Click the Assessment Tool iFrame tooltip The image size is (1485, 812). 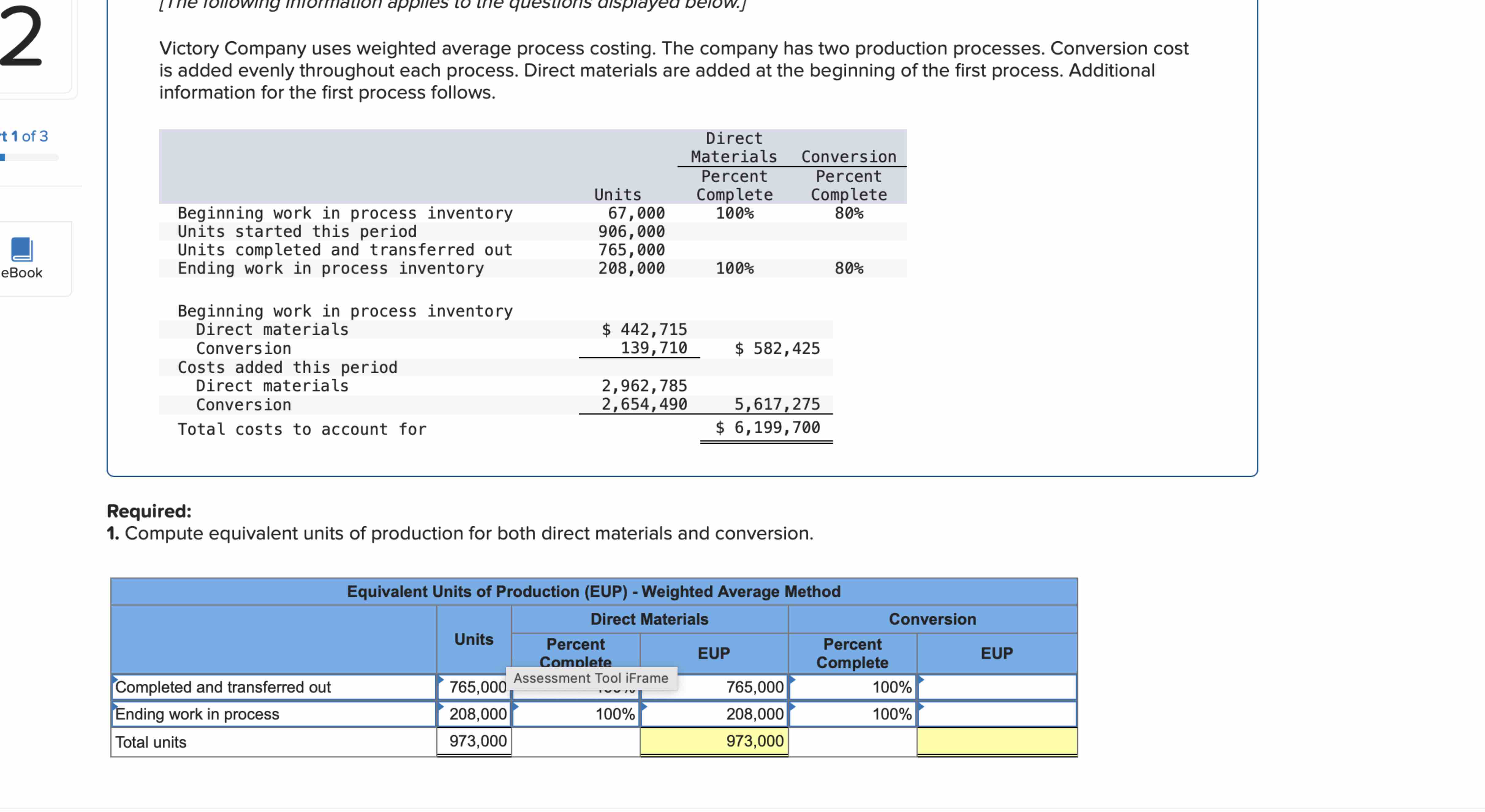click(591, 678)
